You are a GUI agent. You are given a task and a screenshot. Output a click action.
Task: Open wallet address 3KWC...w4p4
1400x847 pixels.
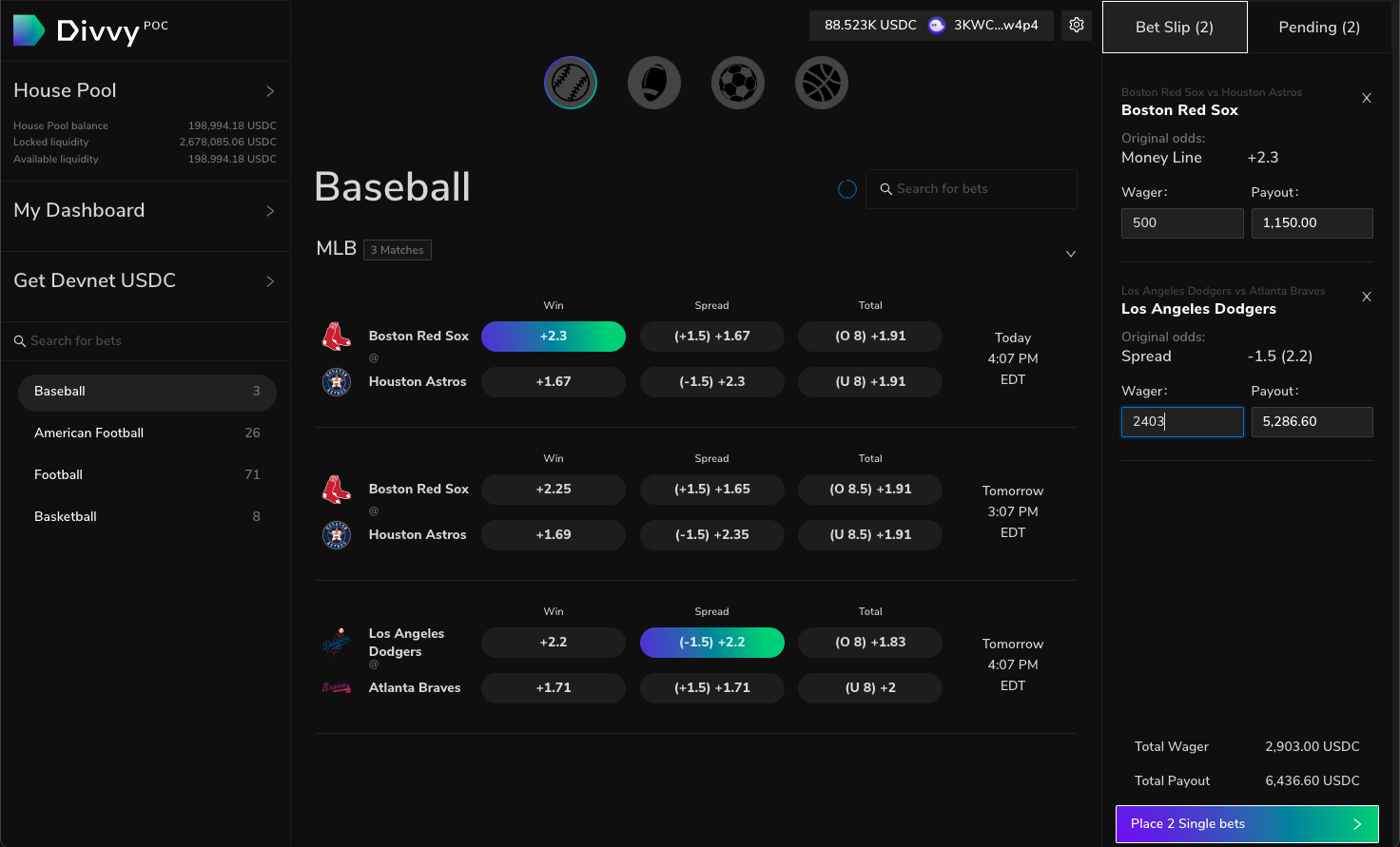pyautogui.click(x=996, y=26)
